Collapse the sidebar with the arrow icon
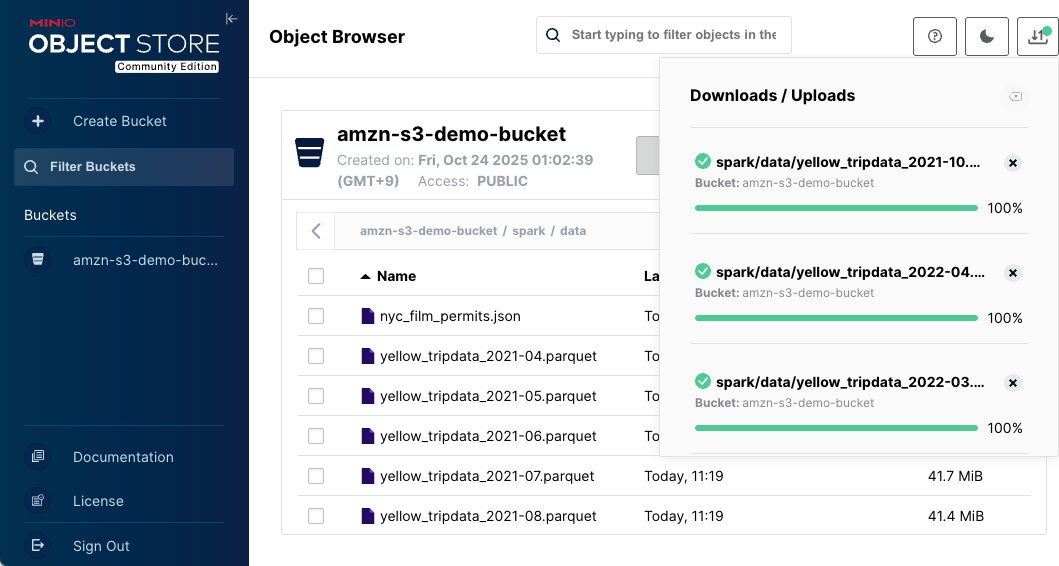 click(x=231, y=19)
